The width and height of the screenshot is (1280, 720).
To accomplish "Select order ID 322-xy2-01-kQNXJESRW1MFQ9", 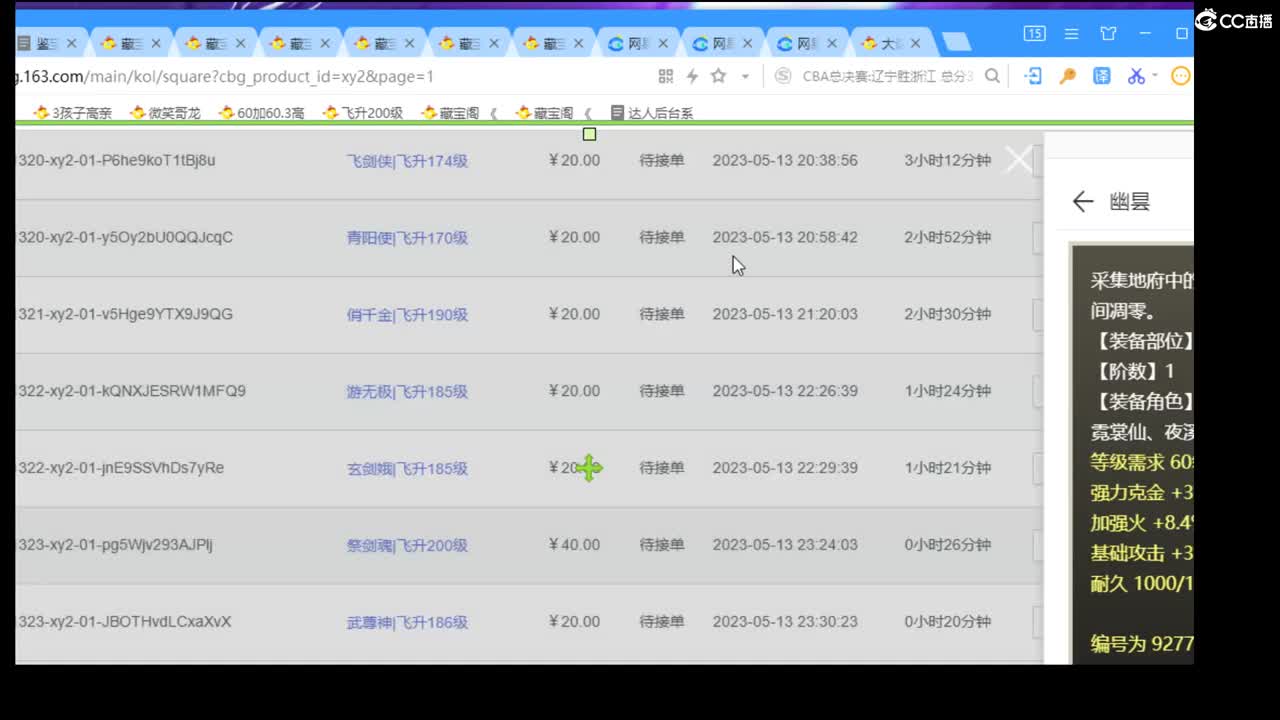I will click(131, 391).
